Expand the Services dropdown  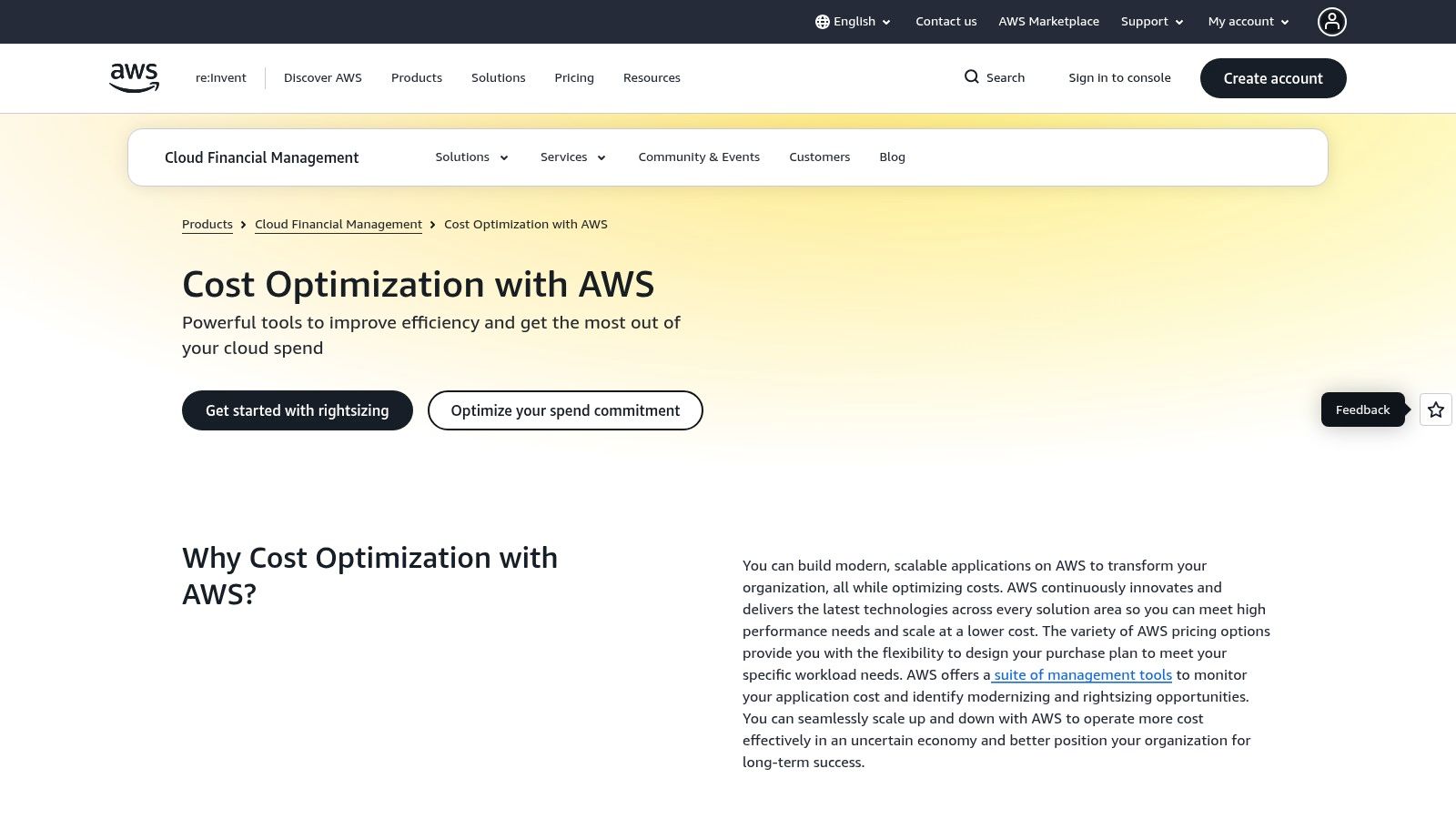tap(573, 157)
